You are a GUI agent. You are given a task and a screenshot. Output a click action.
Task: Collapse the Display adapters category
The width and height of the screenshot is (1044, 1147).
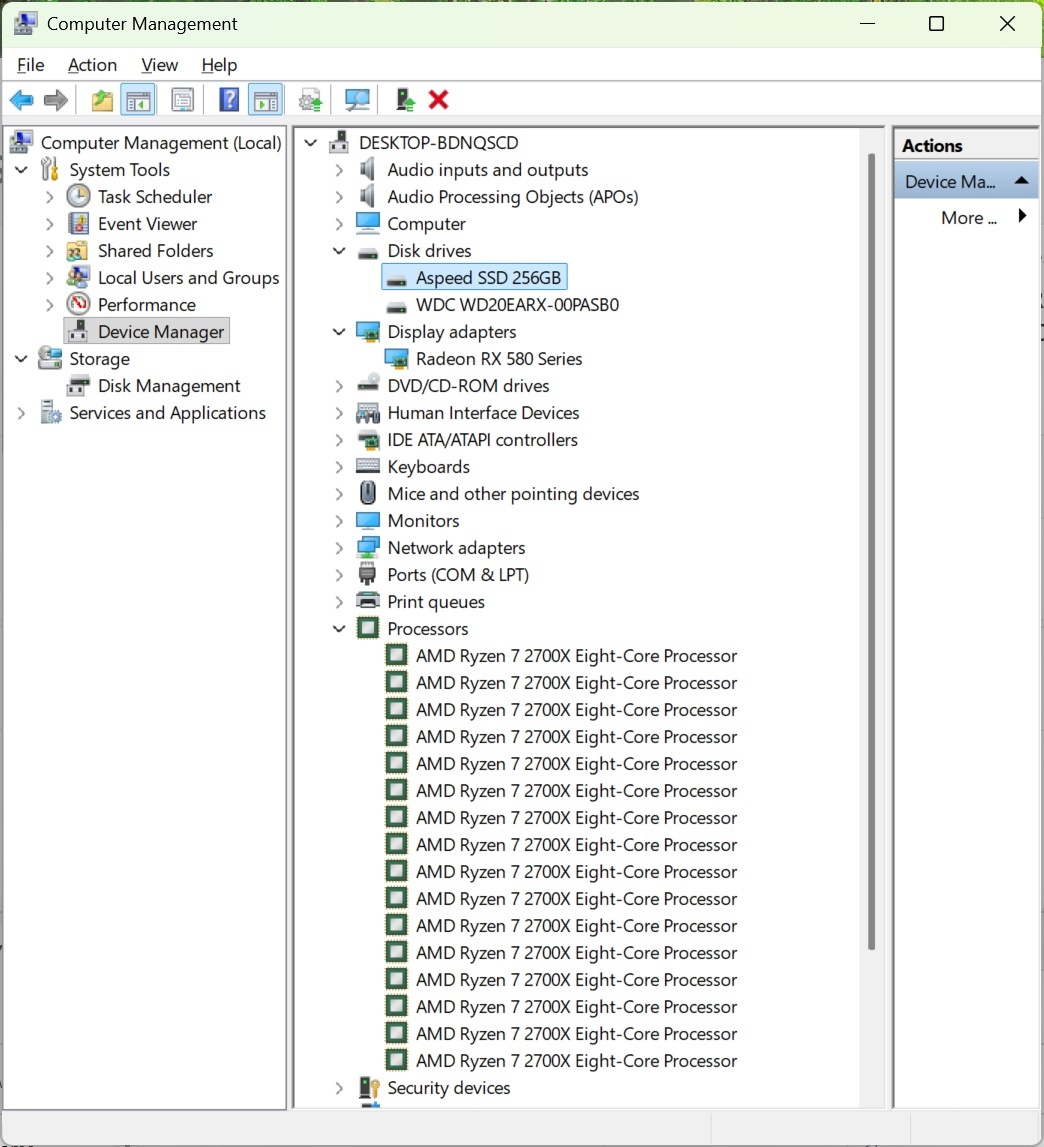click(x=339, y=332)
